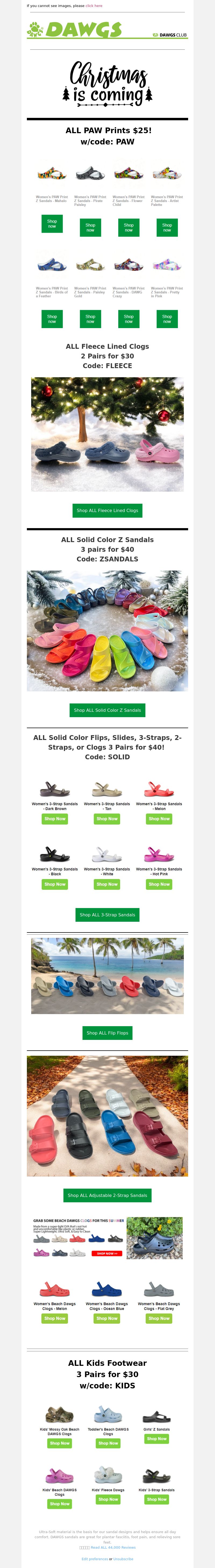Click the Pirate Paisley sandal image
This screenshot has height=1568, width=215.
tap(90, 174)
